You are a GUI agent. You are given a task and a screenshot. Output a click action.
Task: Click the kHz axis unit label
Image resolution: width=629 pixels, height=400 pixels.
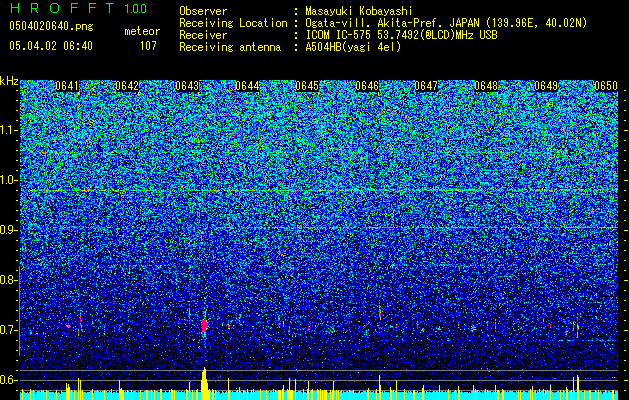[9, 81]
